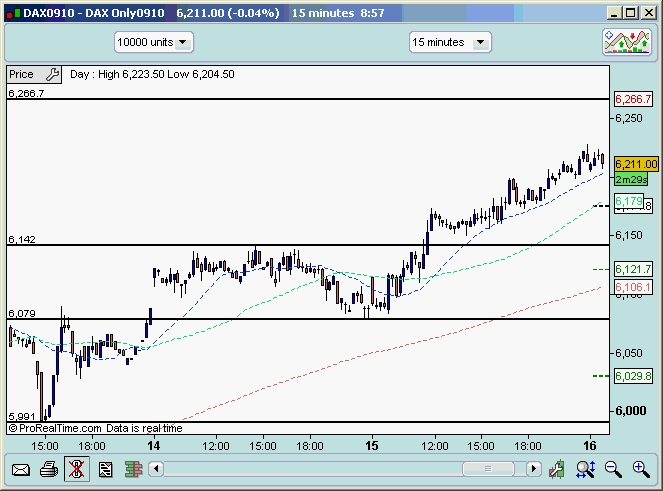663x491 pixels.
Task: Open the green and red order book icon
Action: coord(133,469)
